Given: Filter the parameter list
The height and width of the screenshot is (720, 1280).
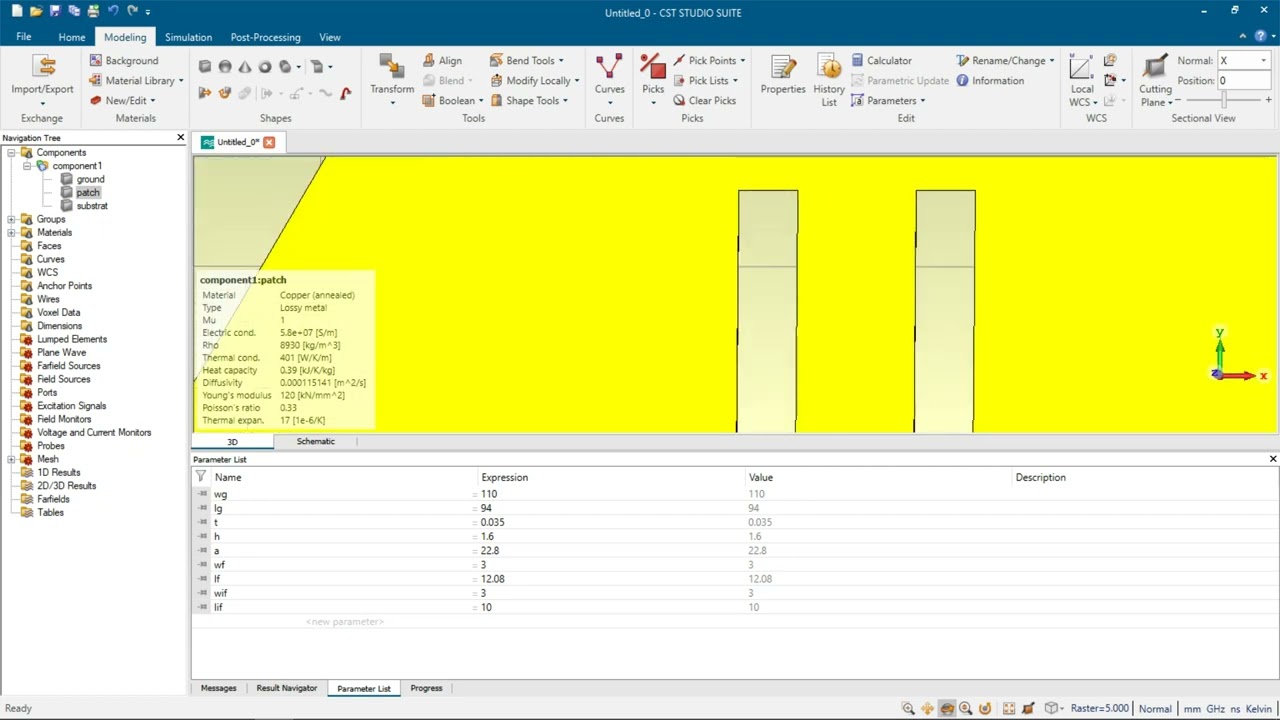Looking at the screenshot, I should [x=201, y=477].
